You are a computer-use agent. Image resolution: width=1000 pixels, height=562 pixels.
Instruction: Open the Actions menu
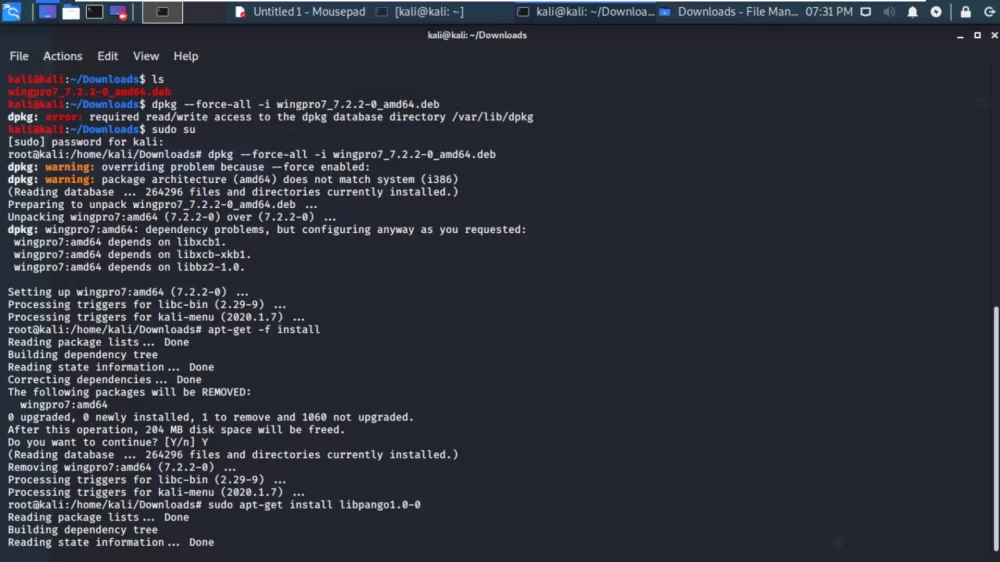coord(62,56)
